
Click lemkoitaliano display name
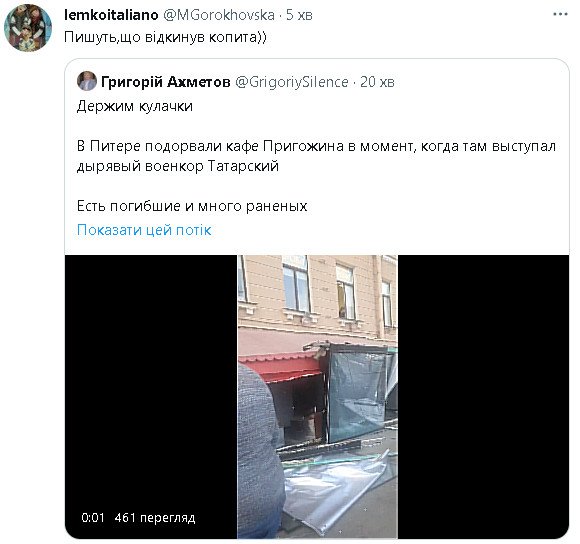111,15
